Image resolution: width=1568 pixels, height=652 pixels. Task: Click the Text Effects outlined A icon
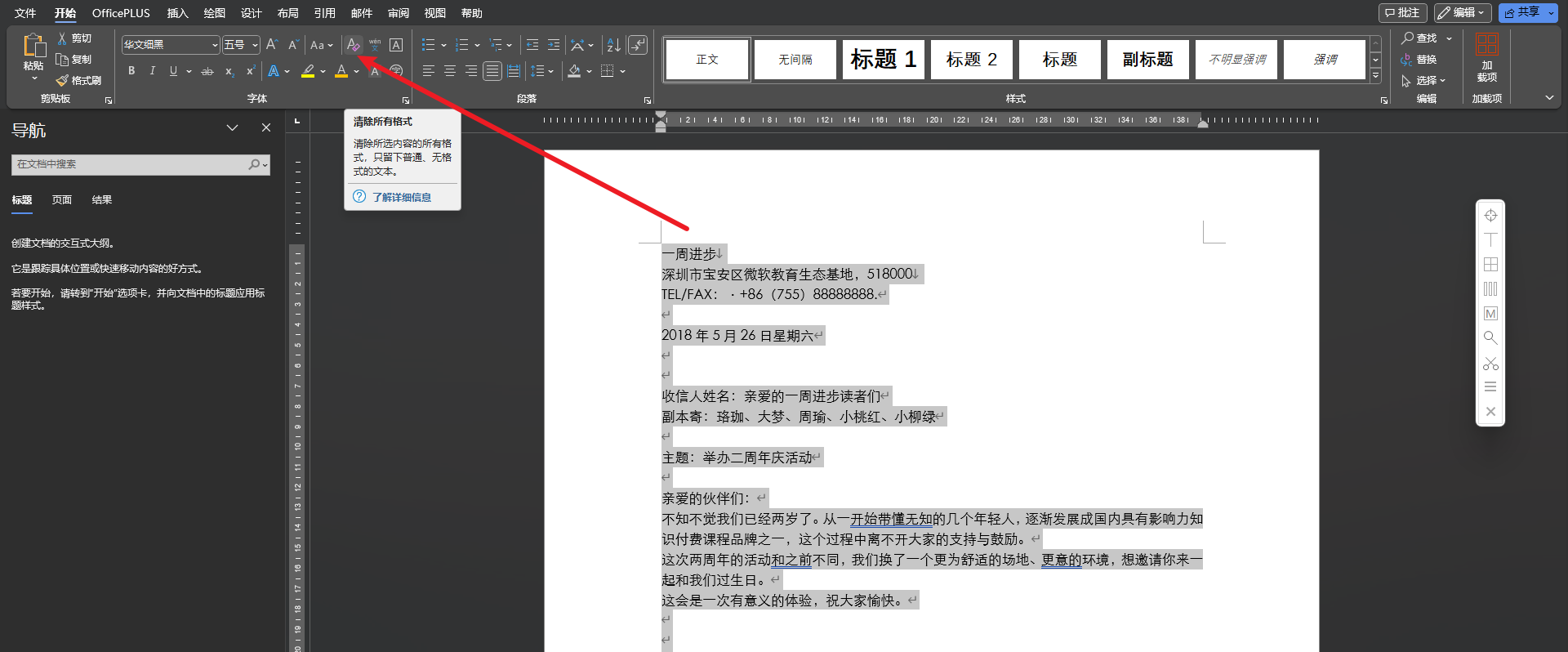click(x=274, y=71)
